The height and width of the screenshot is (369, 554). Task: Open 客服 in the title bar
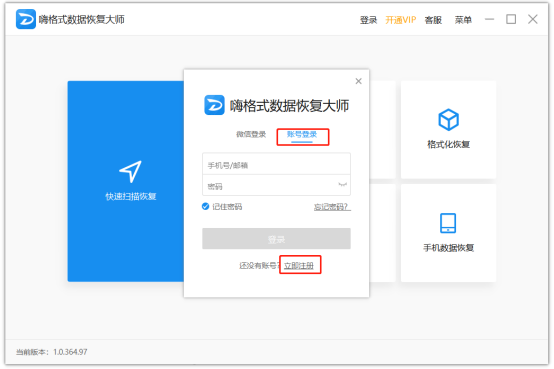[x=433, y=20]
